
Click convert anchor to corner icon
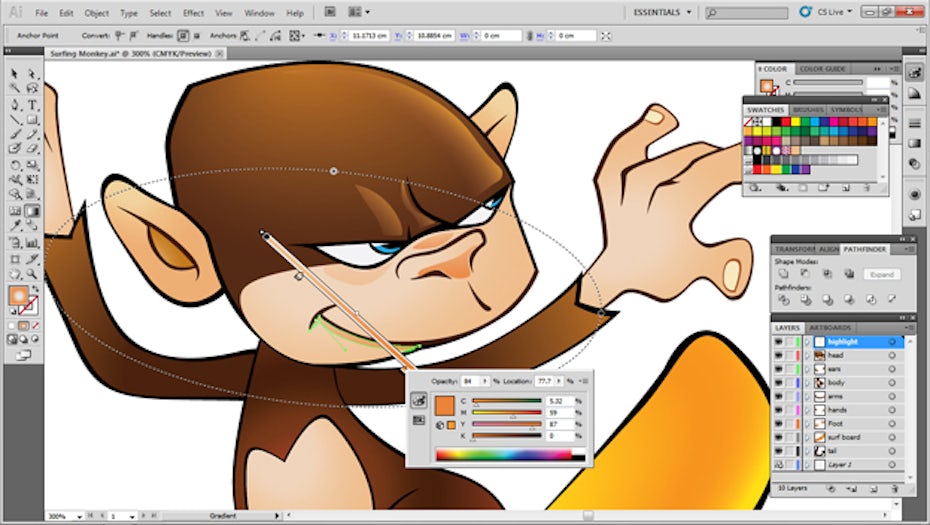(120, 36)
